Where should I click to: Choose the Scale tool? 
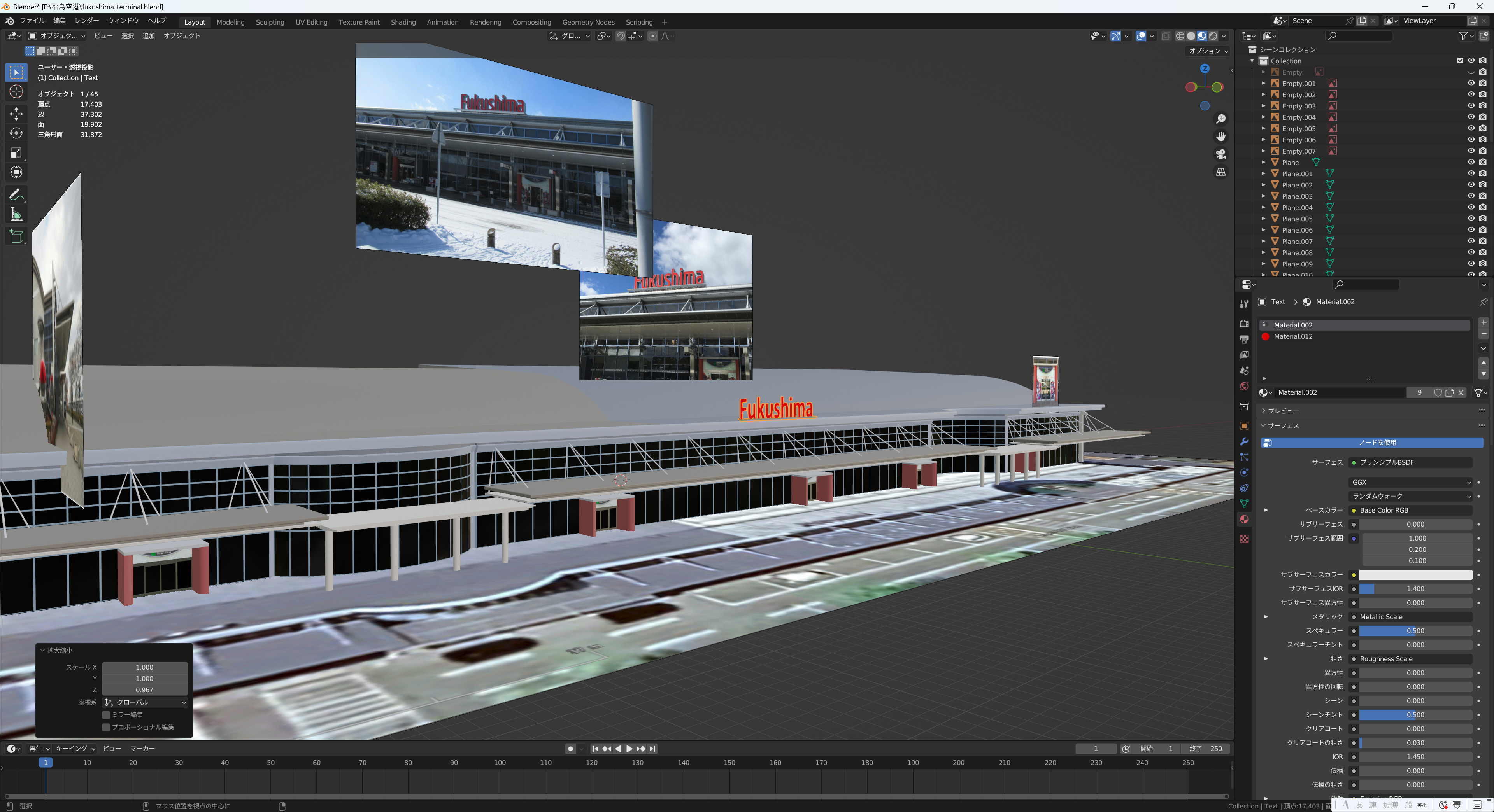[x=16, y=153]
